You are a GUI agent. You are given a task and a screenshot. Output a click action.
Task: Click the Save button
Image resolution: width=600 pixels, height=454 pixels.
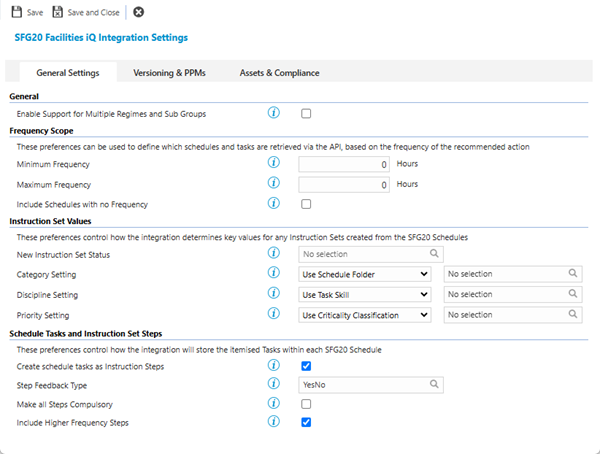click(x=27, y=12)
